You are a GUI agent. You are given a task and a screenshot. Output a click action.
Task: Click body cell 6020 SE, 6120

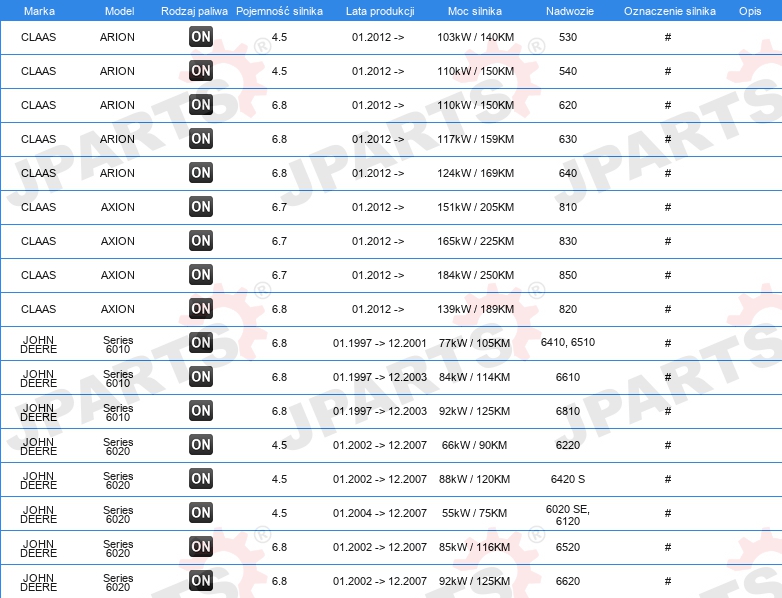(568, 515)
